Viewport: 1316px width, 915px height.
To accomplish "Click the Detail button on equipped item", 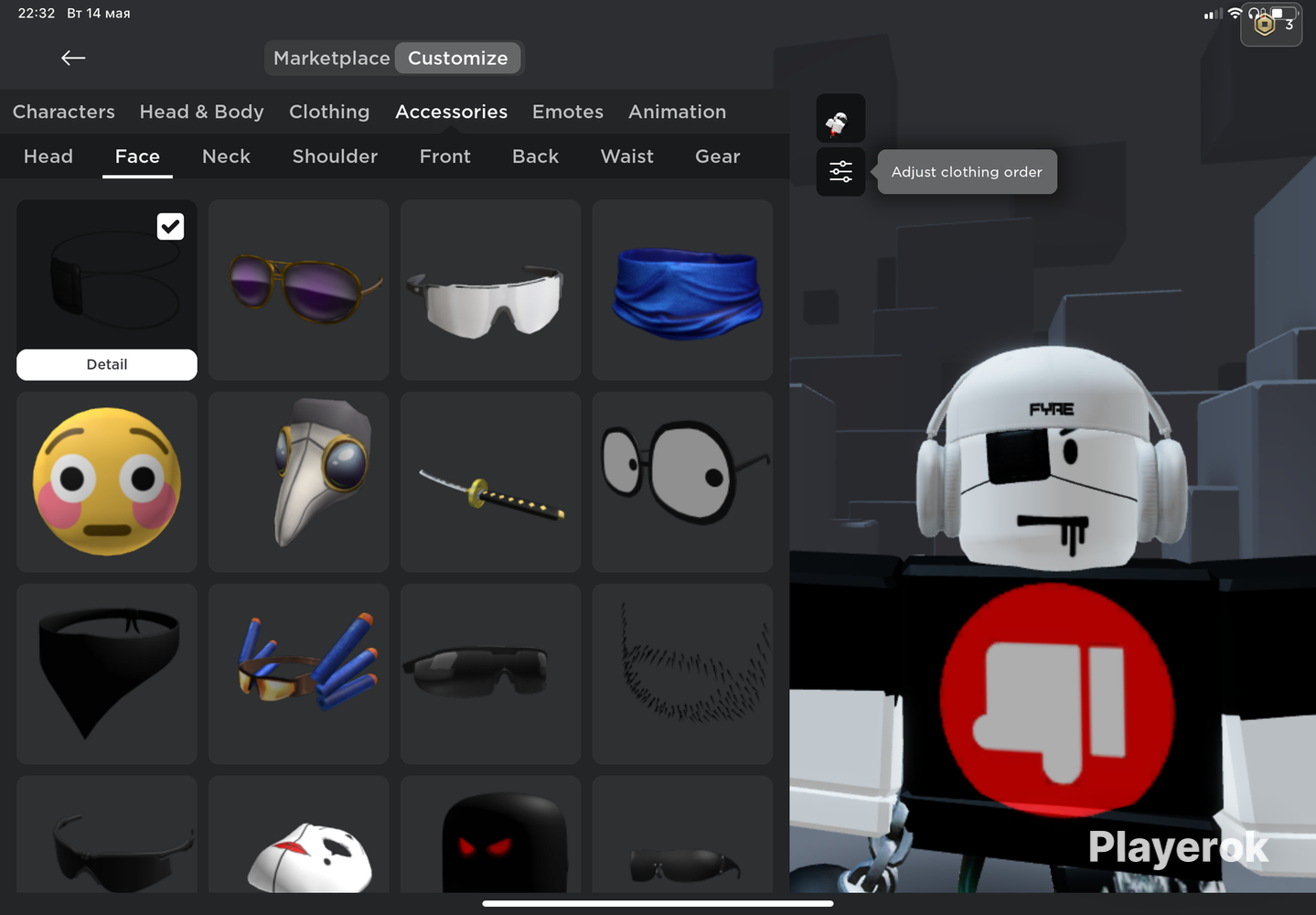I will point(107,364).
